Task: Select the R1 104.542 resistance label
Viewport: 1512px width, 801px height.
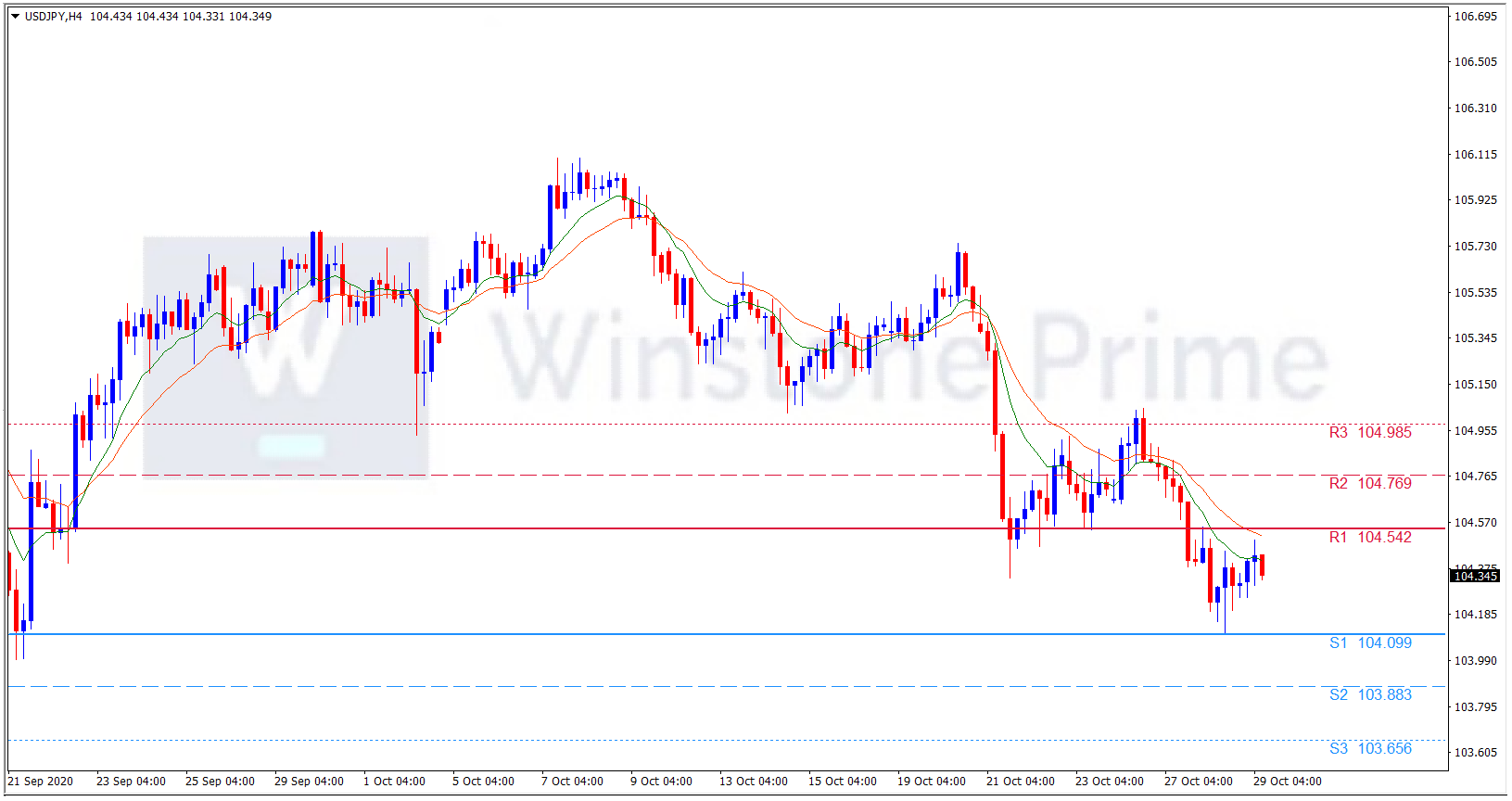Action: pos(1369,538)
